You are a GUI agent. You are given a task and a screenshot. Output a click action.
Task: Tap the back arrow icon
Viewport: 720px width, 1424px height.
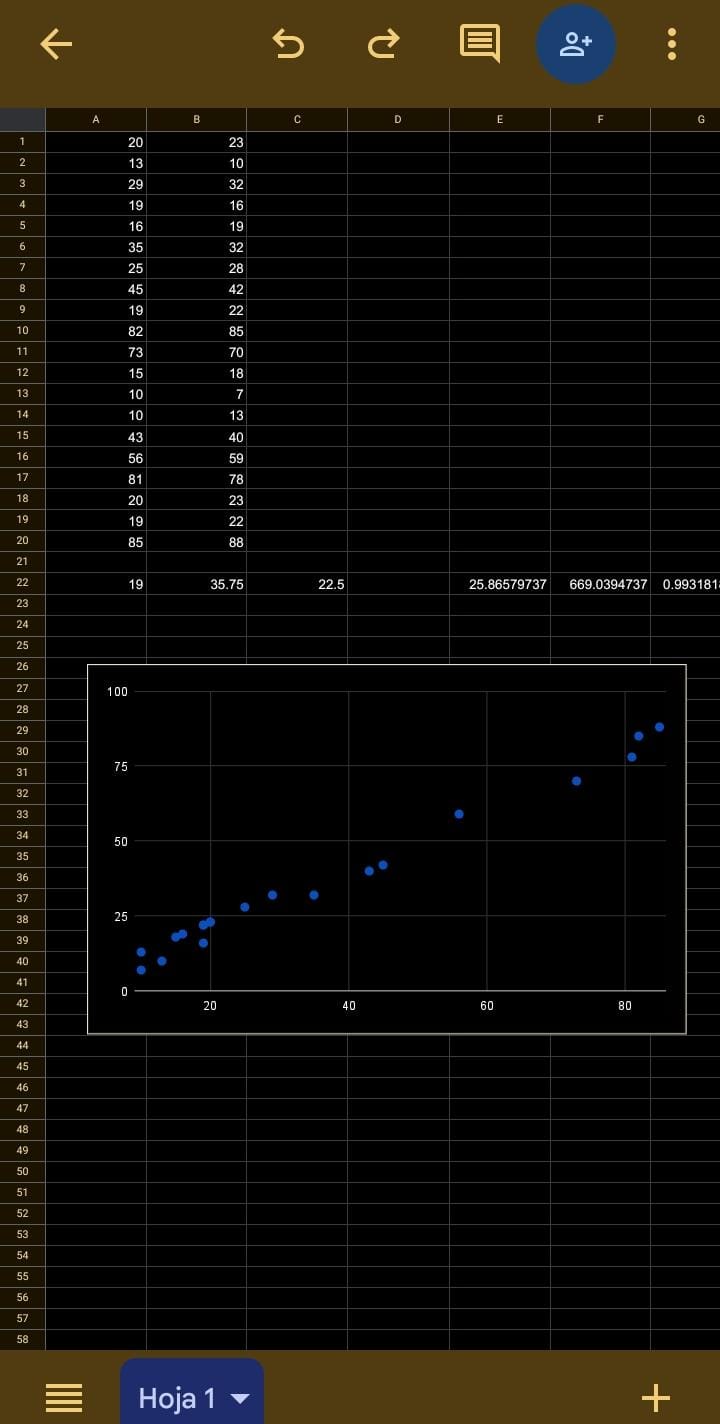(56, 44)
